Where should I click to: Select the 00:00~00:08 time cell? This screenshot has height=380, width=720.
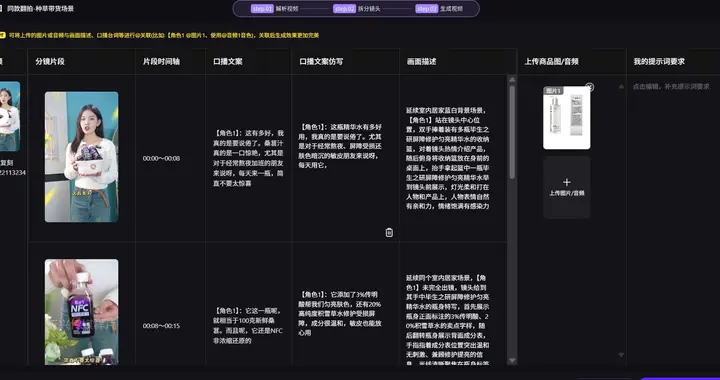pos(161,158)
